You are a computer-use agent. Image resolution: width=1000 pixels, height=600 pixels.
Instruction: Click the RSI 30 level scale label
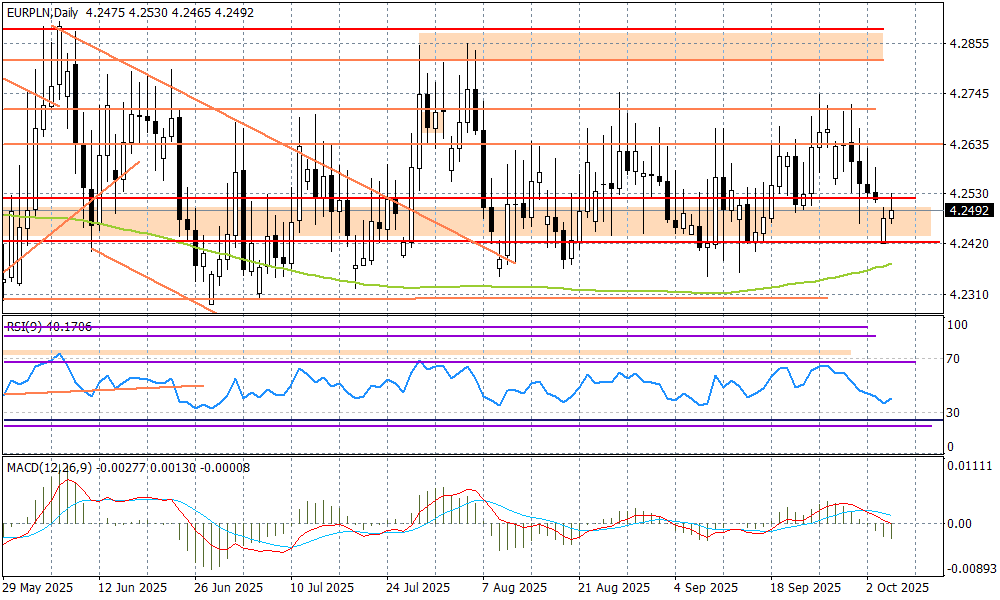(956, 412)
